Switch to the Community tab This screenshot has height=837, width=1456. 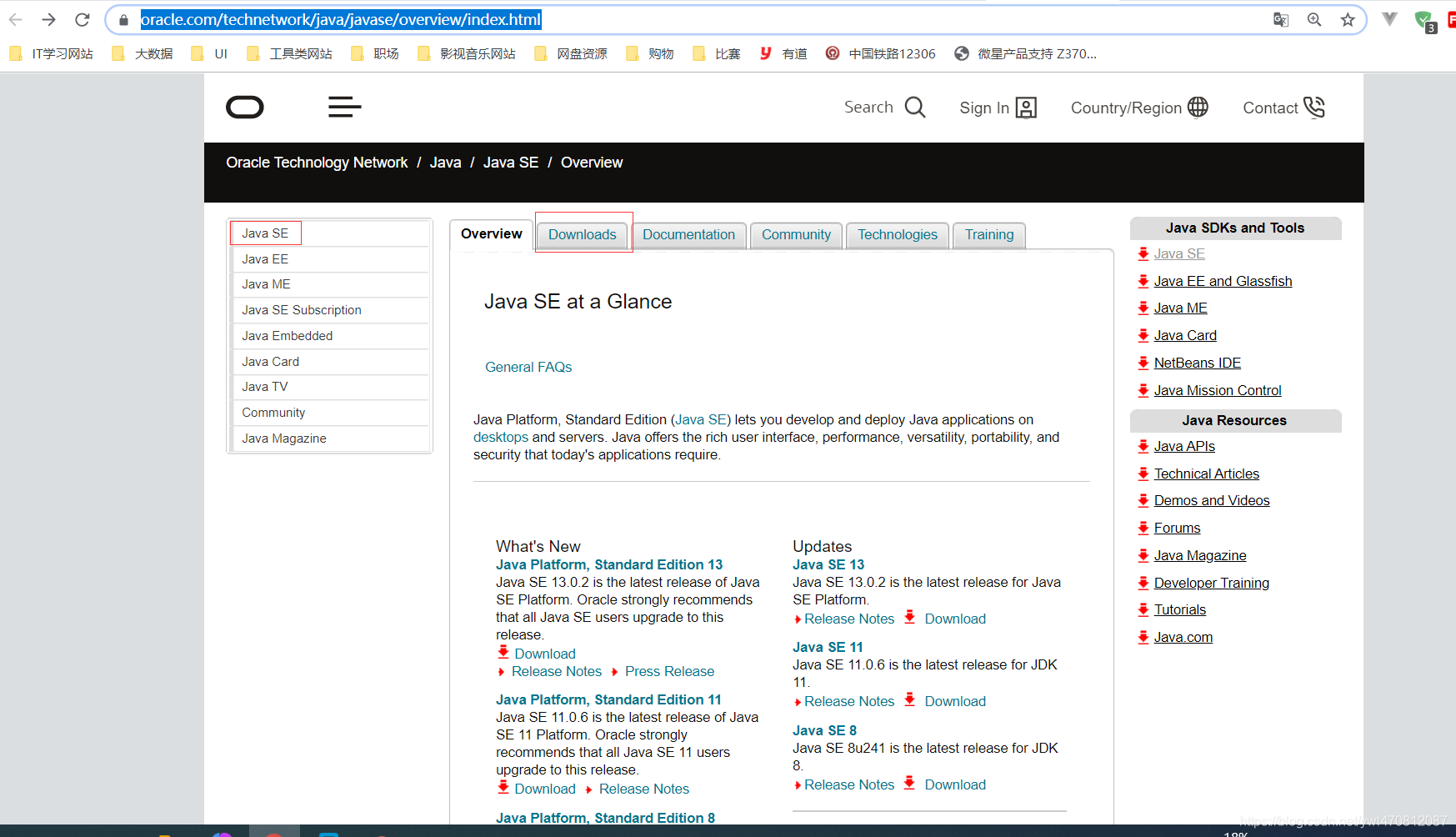click(796, 235)
